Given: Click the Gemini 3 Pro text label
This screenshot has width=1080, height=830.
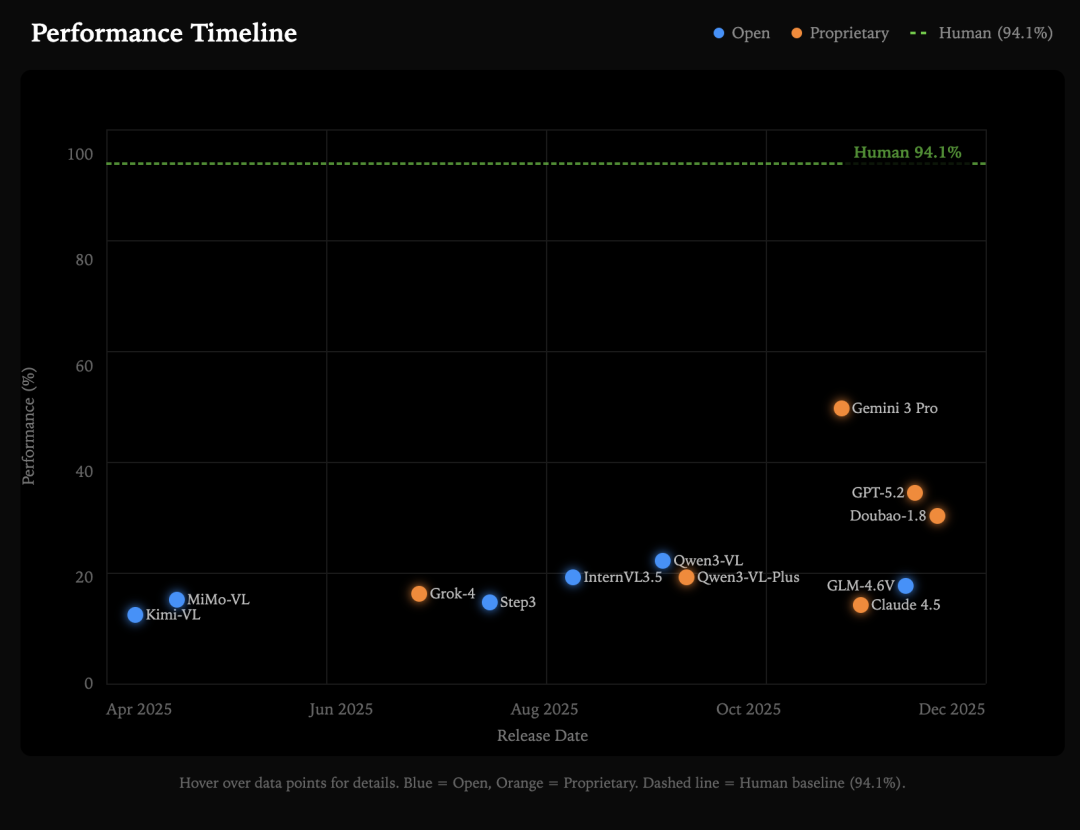Looking at the screenshot, I should pyautogui.click(x=894, y=408).
